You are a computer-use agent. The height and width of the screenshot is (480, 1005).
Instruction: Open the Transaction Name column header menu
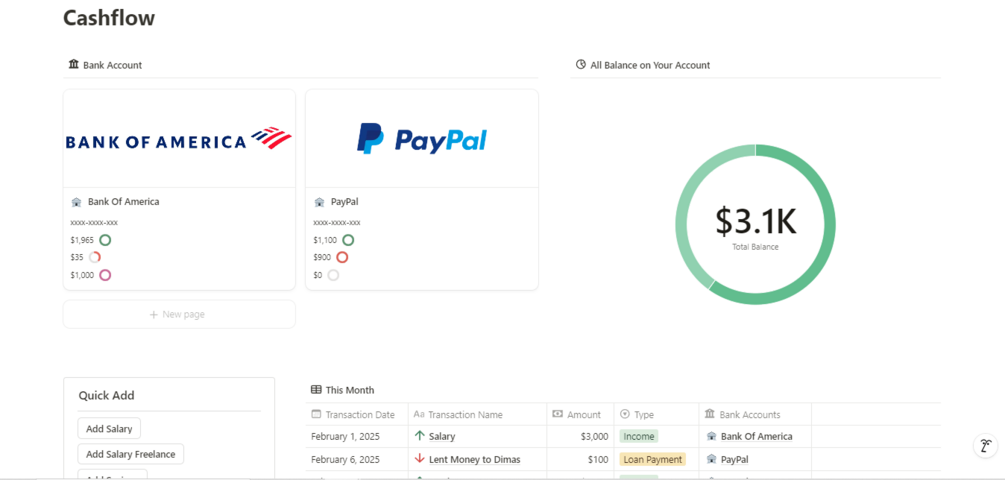point(478,415)
